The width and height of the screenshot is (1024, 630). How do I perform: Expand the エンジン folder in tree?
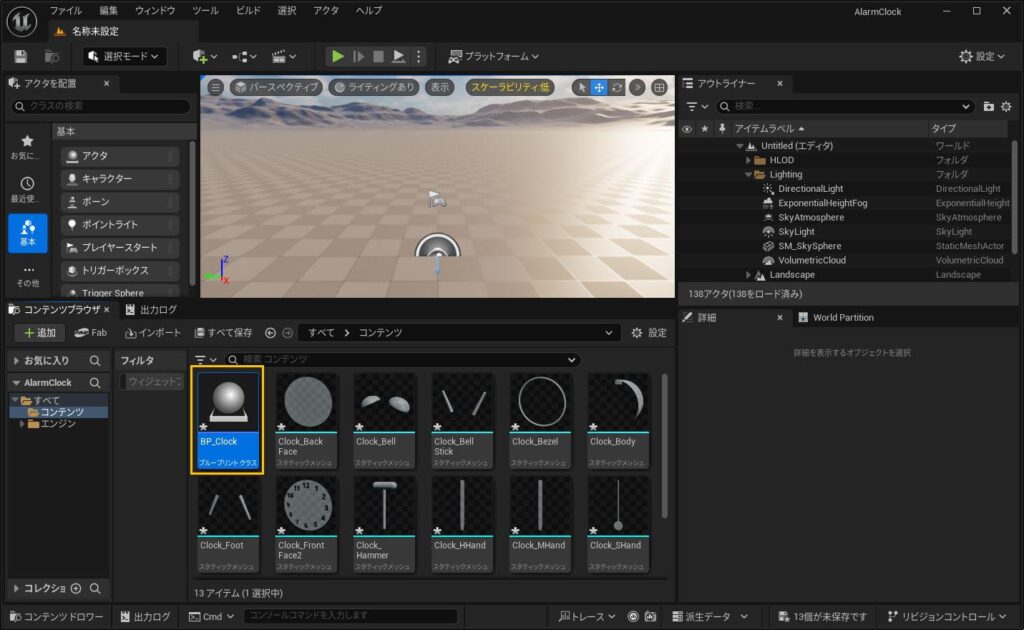23,423
